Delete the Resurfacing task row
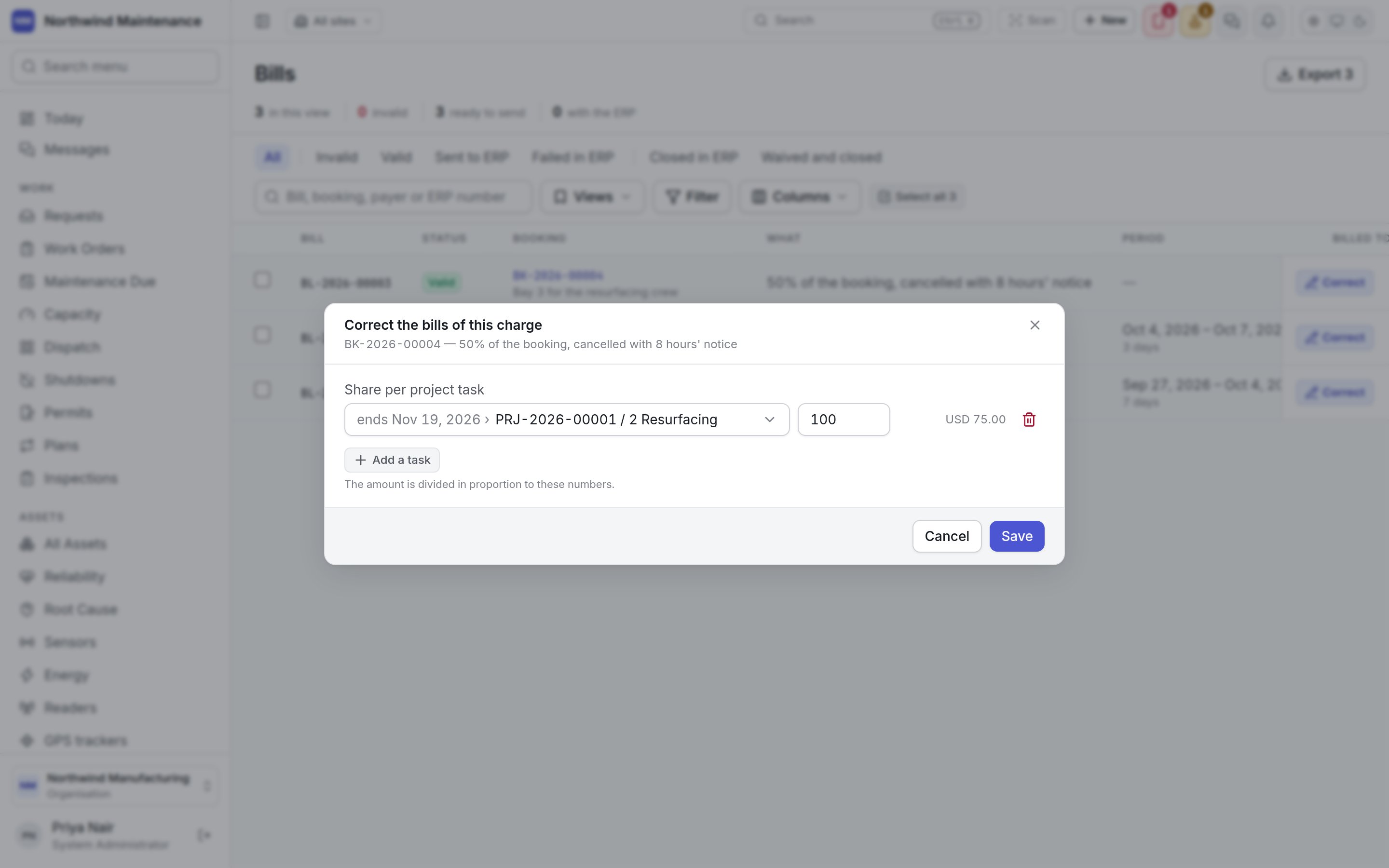 point(1029,420)
